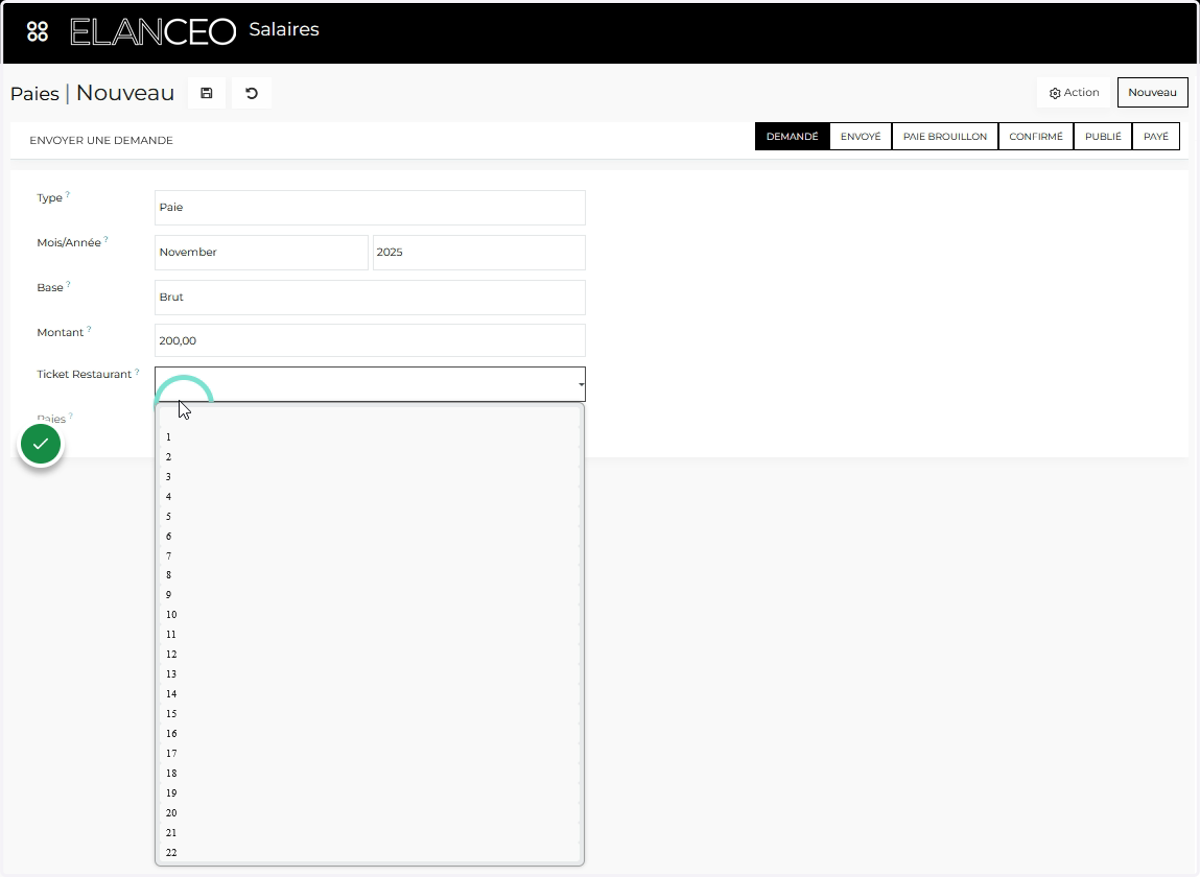The width and height of the screenshot is (1200, 877).
Task: Select the Confirmé status stage
Action: point(1036,137)
